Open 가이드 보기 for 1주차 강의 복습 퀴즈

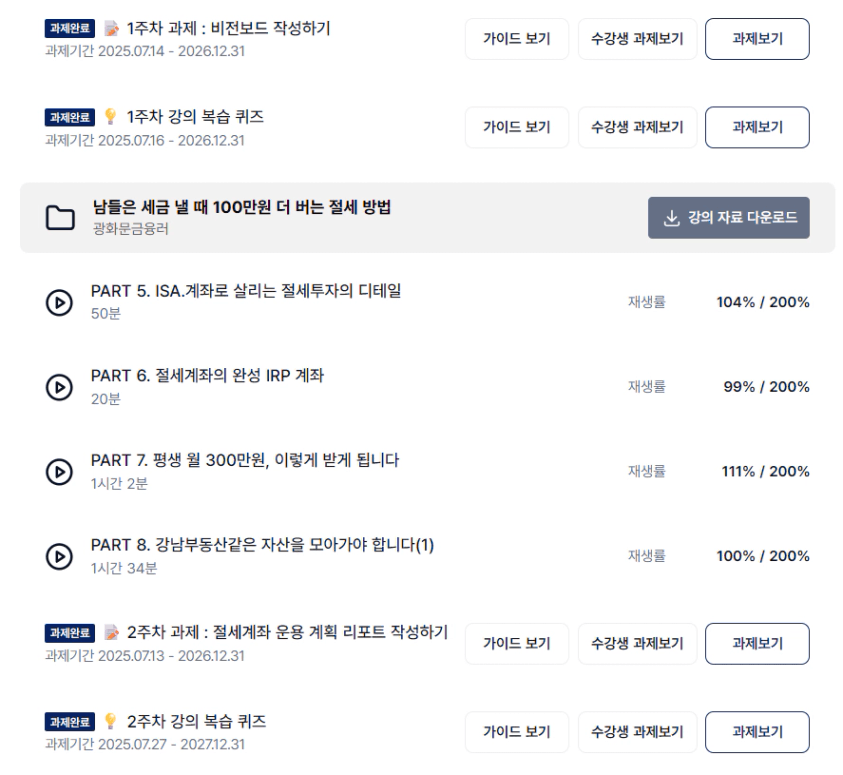click(x=517, y=127)
